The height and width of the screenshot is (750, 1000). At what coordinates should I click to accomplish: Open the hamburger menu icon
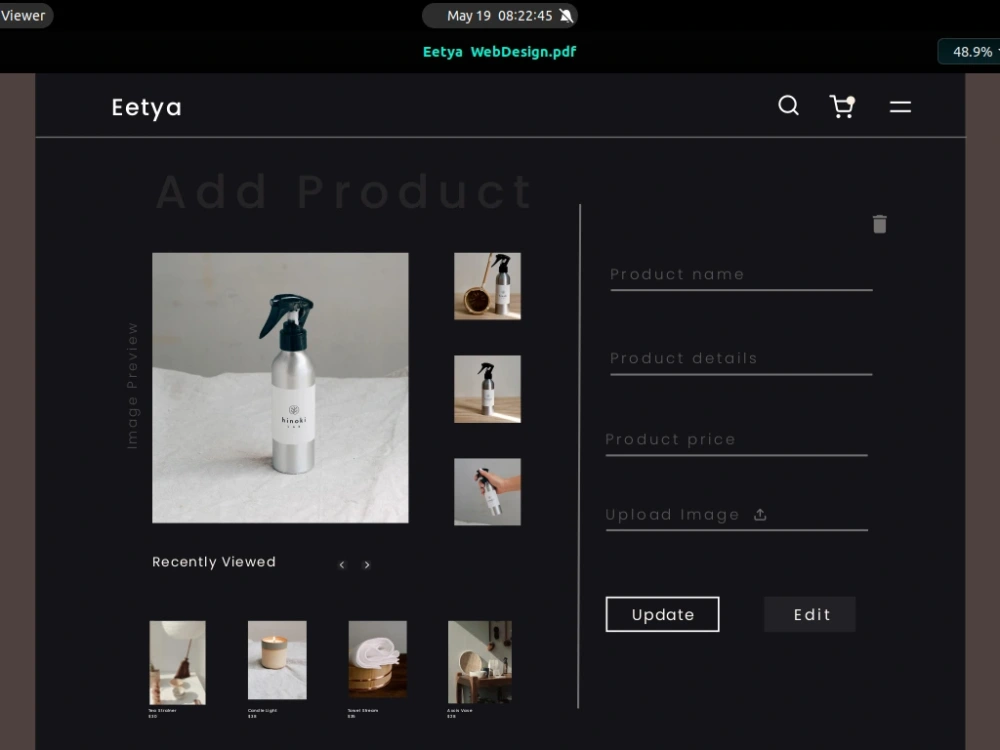click(900, 107)
